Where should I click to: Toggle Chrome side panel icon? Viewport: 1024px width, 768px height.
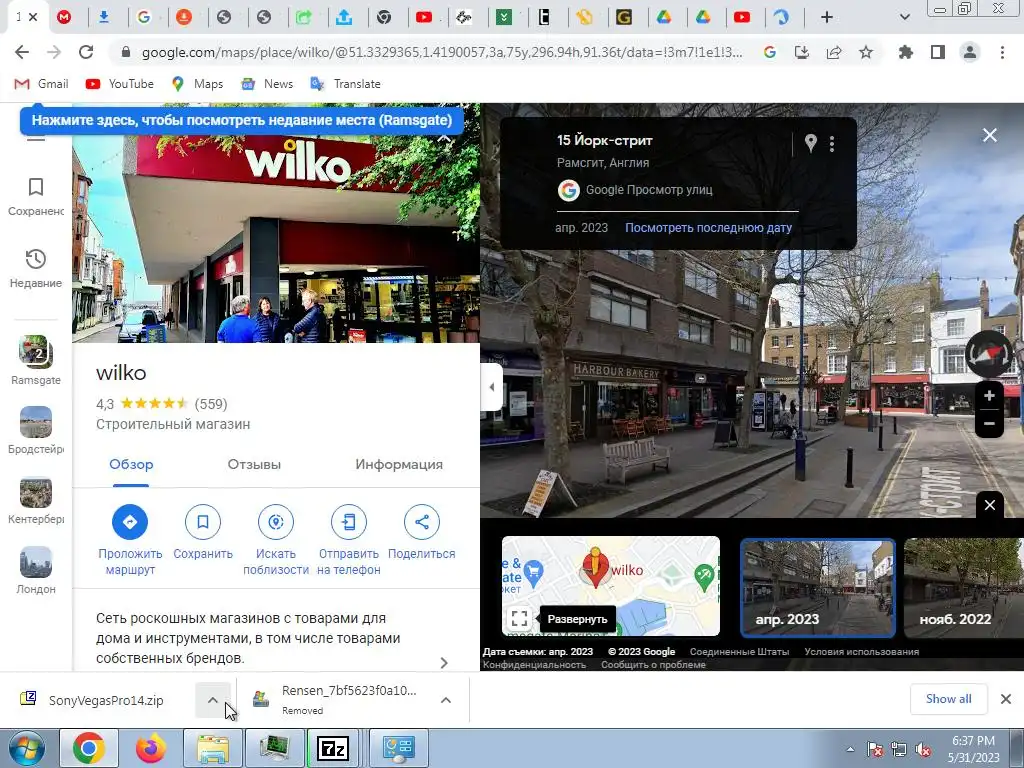938,52
